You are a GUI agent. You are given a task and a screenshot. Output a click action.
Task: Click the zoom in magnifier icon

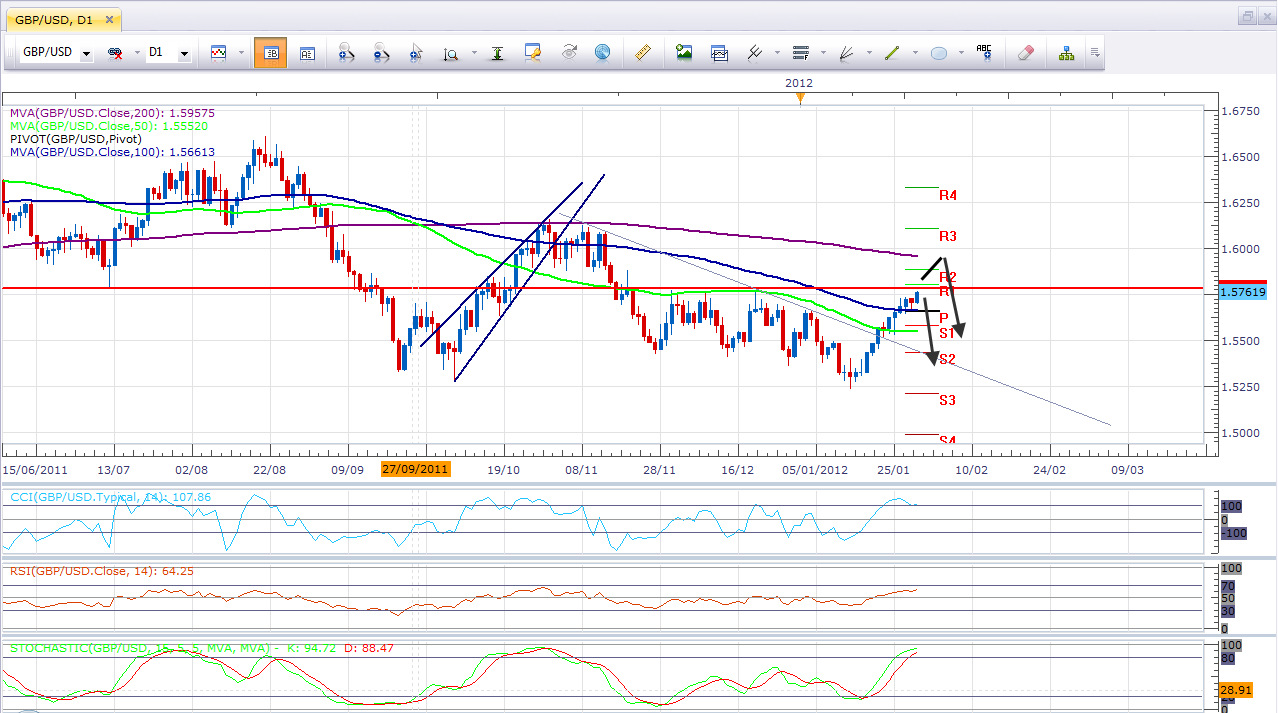coord(346,53)
